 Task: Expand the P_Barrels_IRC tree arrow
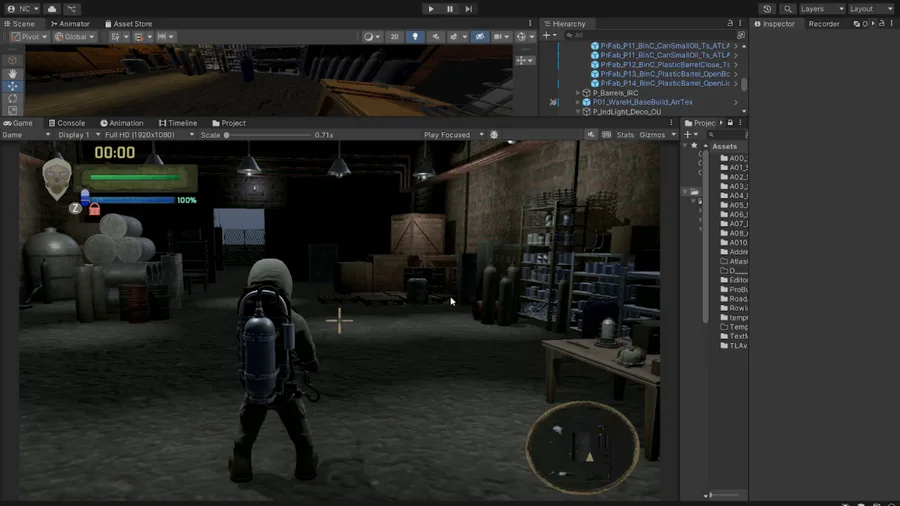click(x=578, y=92)
